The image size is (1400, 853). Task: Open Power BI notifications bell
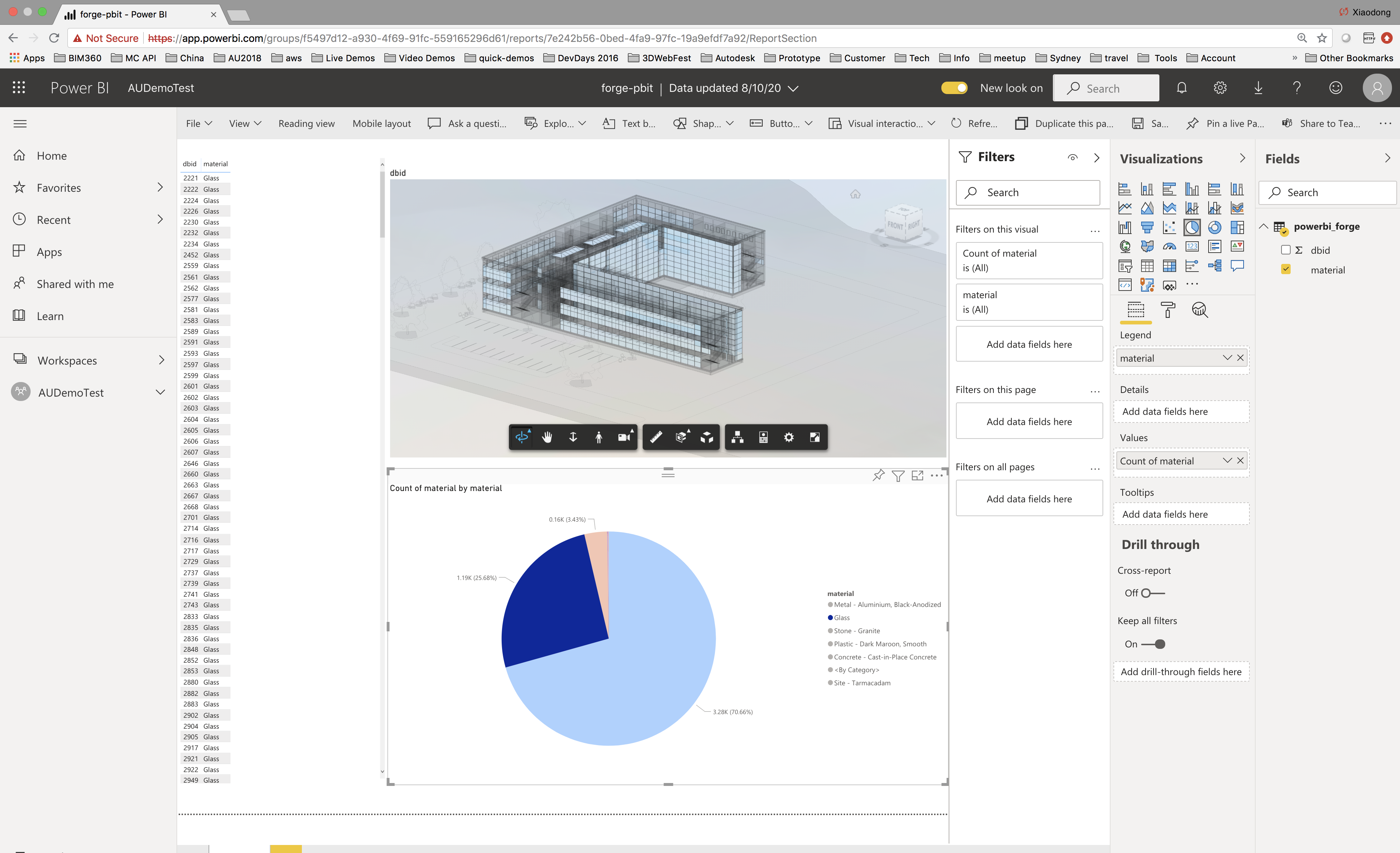point(1181,88)
